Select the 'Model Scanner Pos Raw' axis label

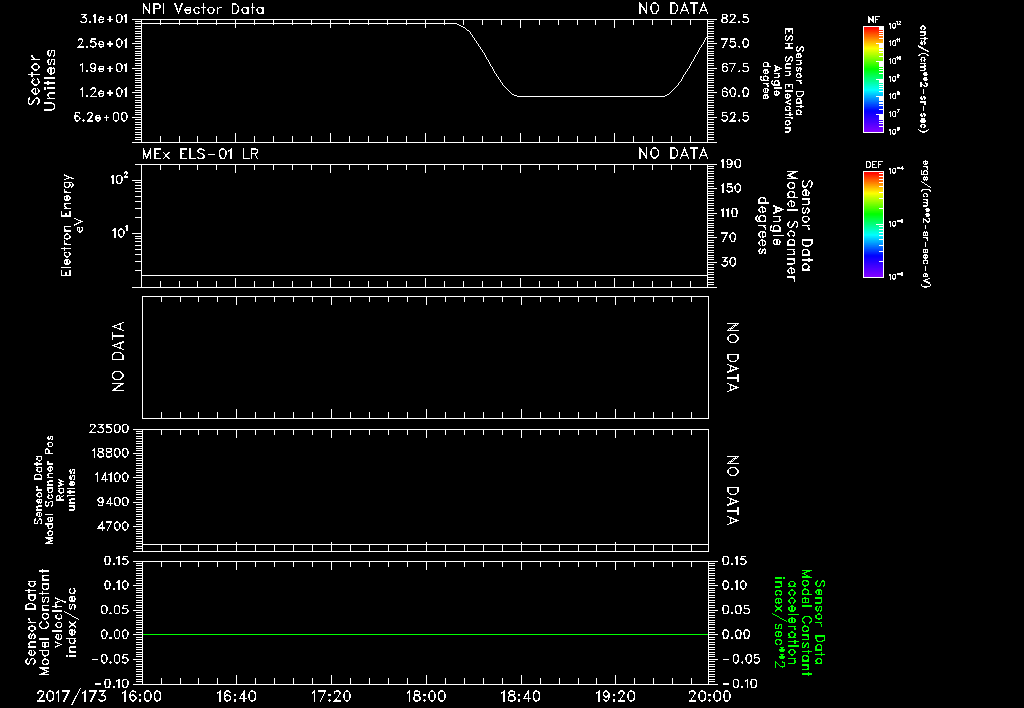click(55, 490)
